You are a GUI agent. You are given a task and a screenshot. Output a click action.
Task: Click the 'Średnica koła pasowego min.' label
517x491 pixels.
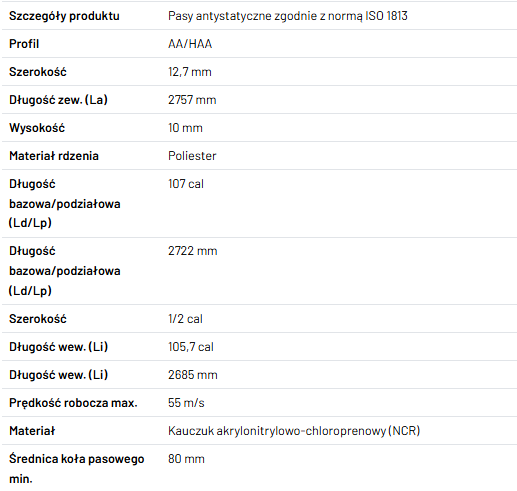pos(77,469)
